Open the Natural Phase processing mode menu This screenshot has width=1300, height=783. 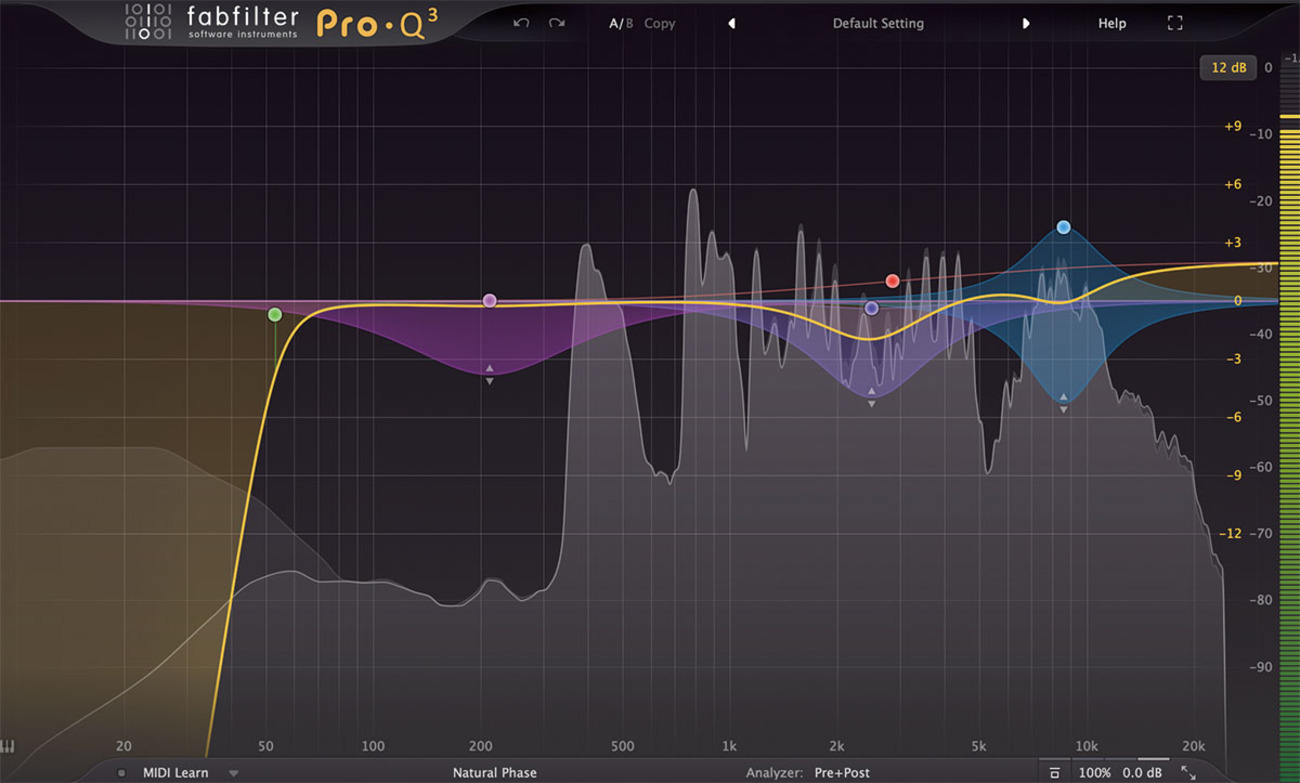[494, 773]
